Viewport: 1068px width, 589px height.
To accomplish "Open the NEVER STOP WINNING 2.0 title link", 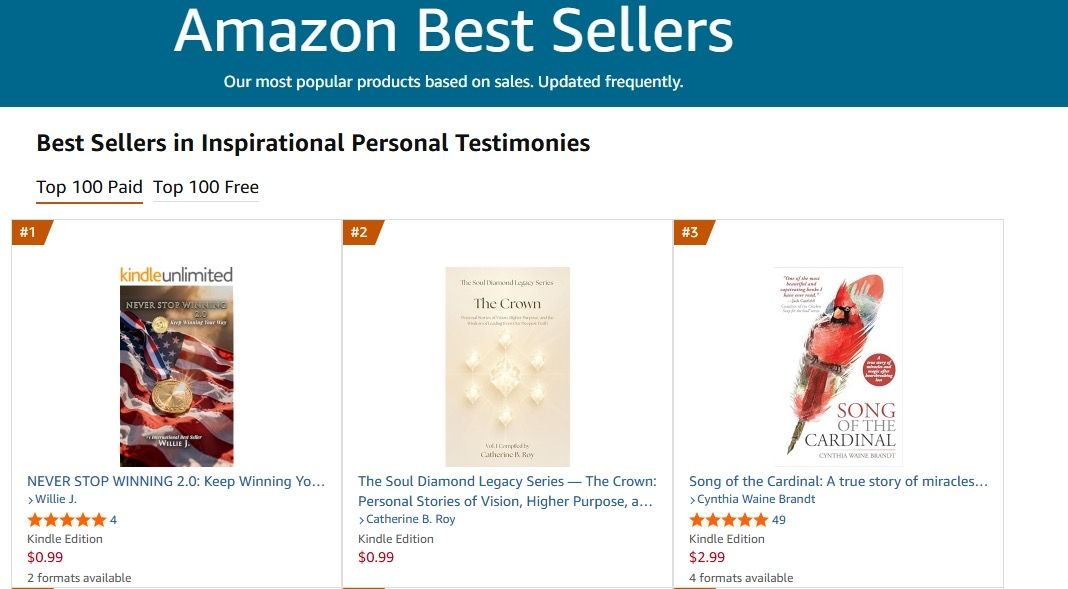I will tap(176, 481).
